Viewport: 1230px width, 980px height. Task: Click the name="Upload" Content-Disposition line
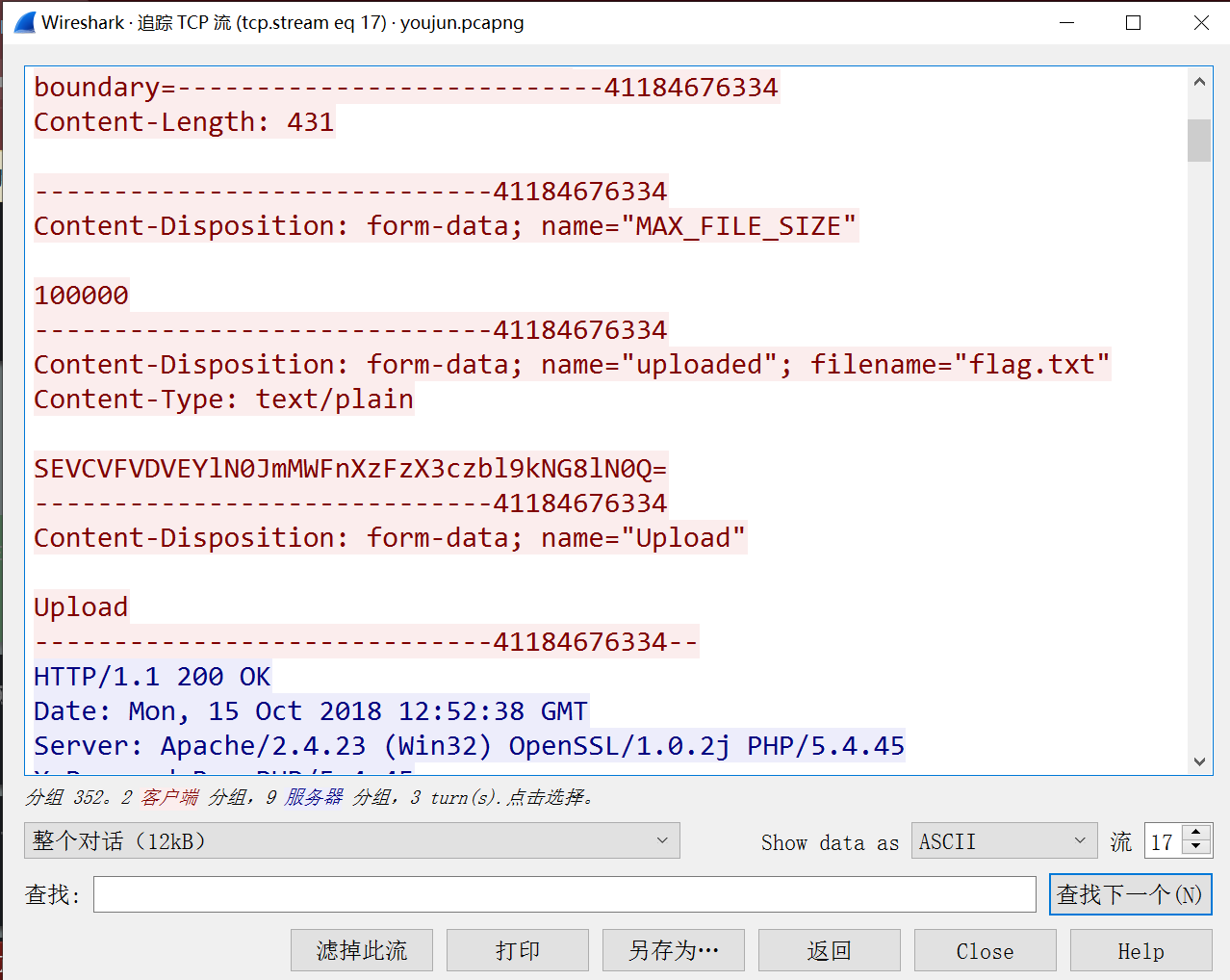pyautogui.click(x=390, y=538)
